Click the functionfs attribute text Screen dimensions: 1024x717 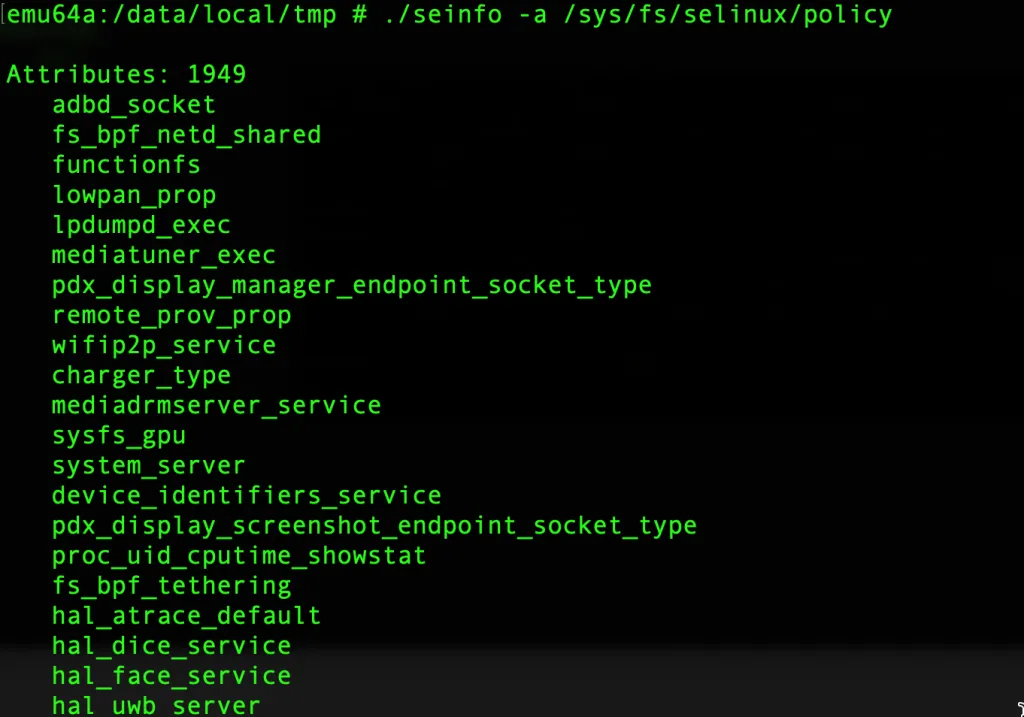point(126,165)
